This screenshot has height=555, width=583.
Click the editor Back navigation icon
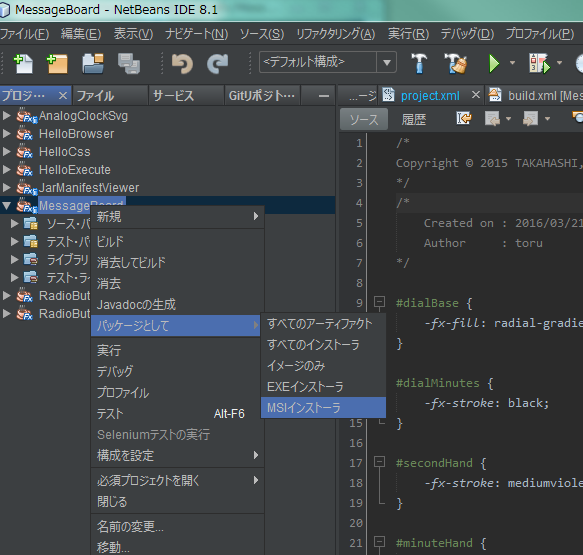pyautogui.click(x=492, y=119)
